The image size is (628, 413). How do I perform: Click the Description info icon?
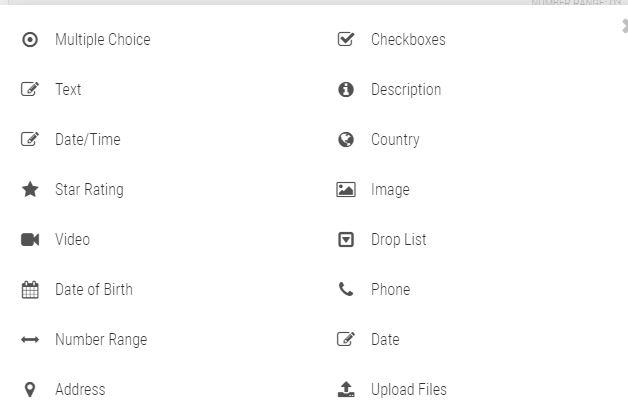(346, 90)
